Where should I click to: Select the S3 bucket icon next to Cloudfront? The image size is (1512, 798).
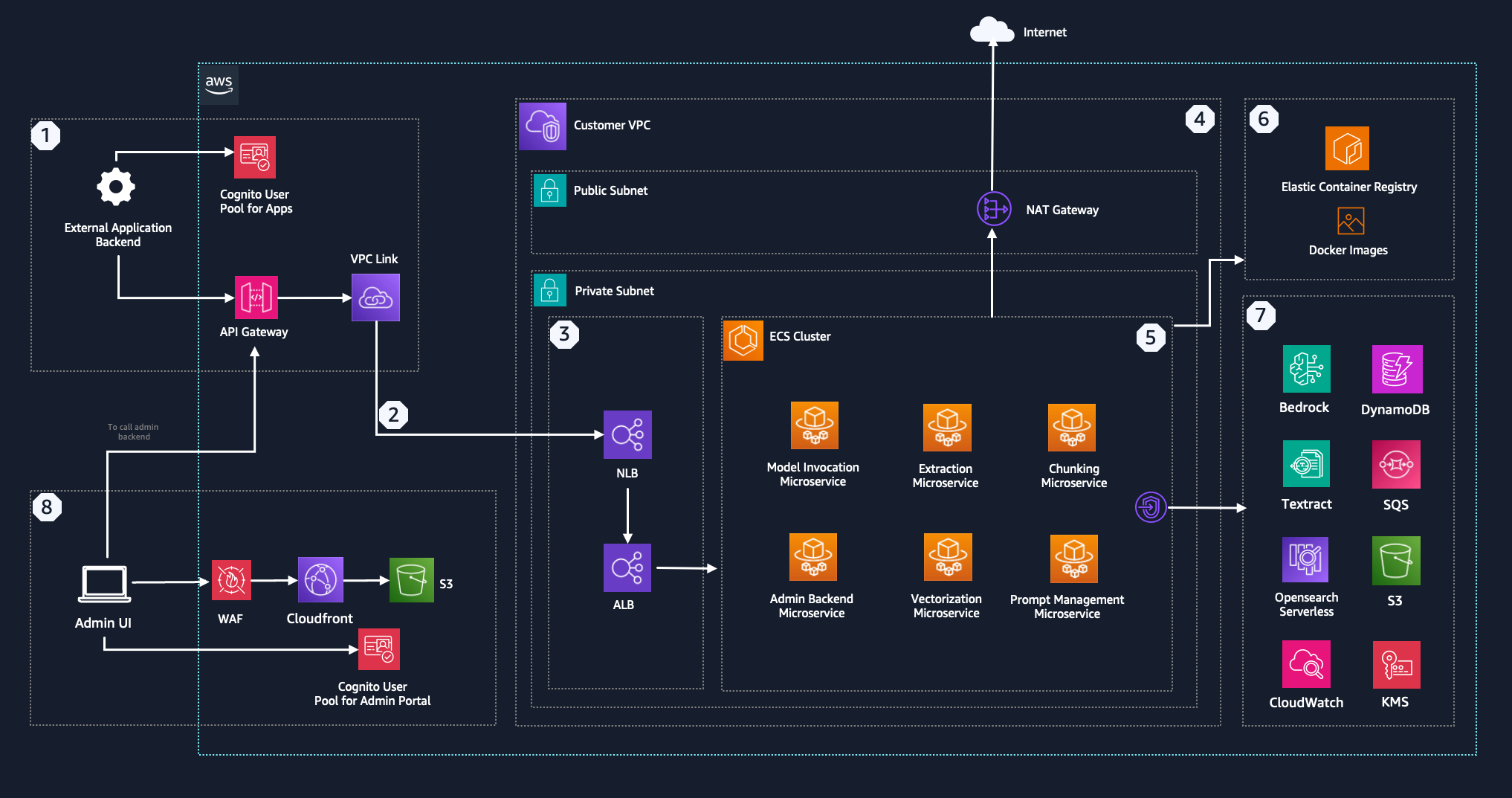(x=412, y=580)
